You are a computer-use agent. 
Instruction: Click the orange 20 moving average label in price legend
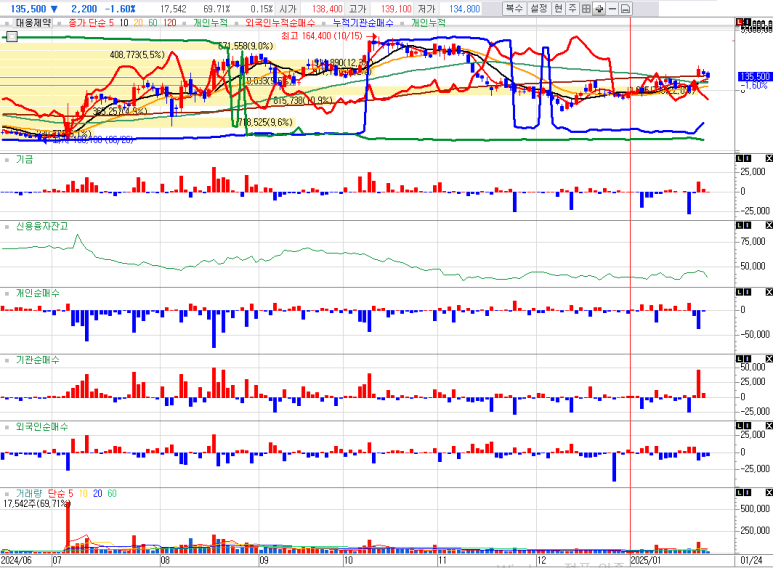pos(138,23)
